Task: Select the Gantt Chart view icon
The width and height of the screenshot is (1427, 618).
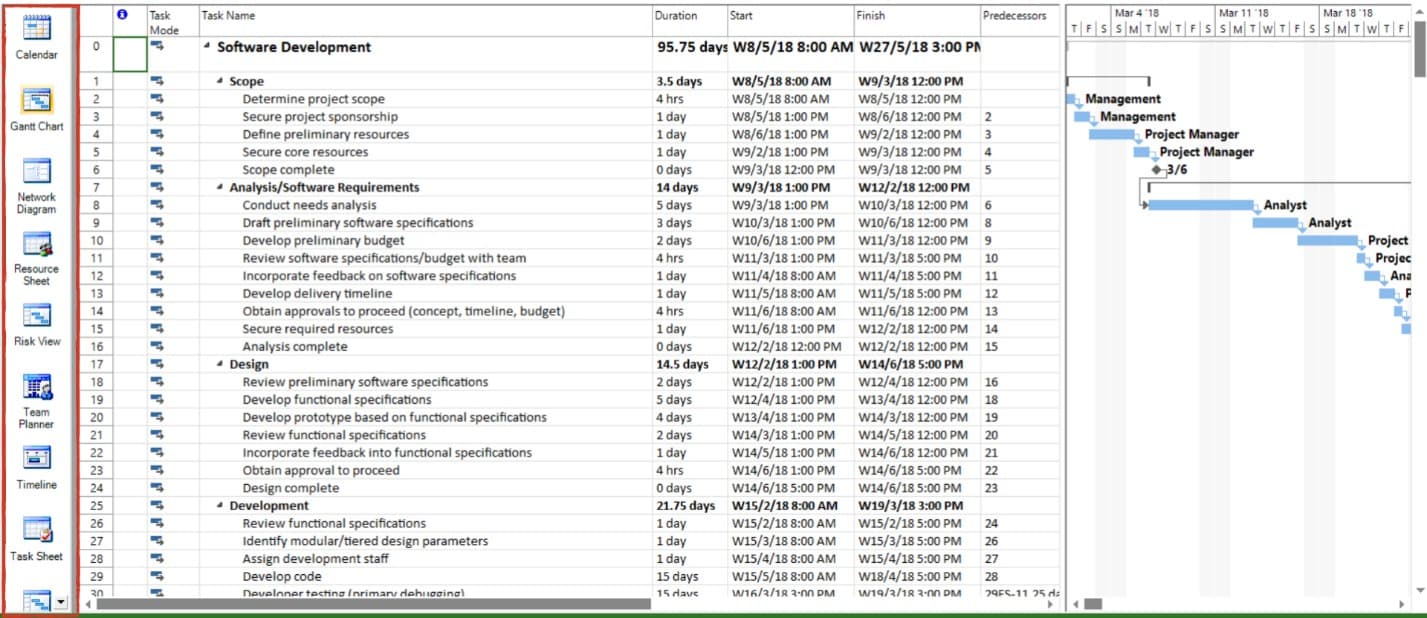Action: tap(37, 100)
